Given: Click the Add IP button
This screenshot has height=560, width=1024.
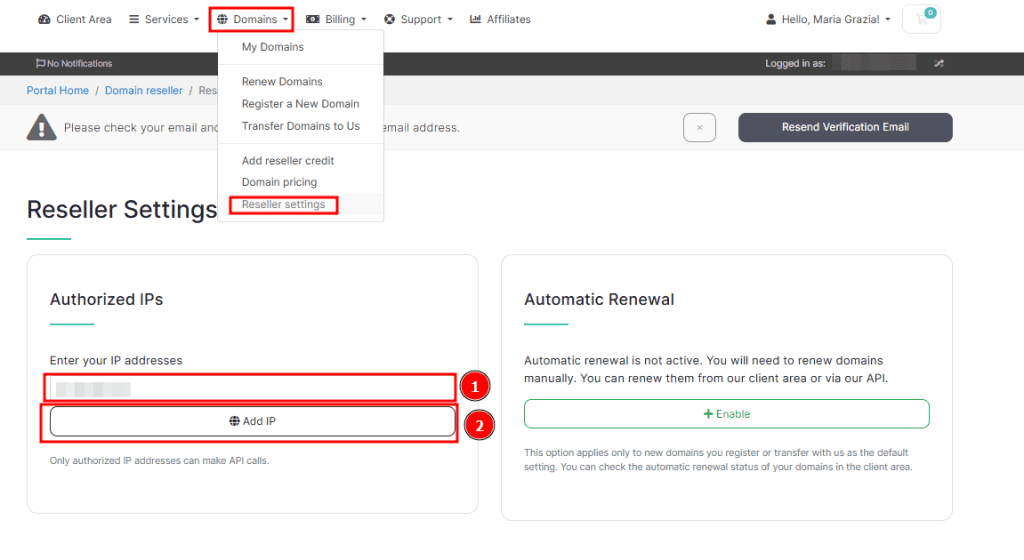Looking at the screenshot, I should coord(252,422).
